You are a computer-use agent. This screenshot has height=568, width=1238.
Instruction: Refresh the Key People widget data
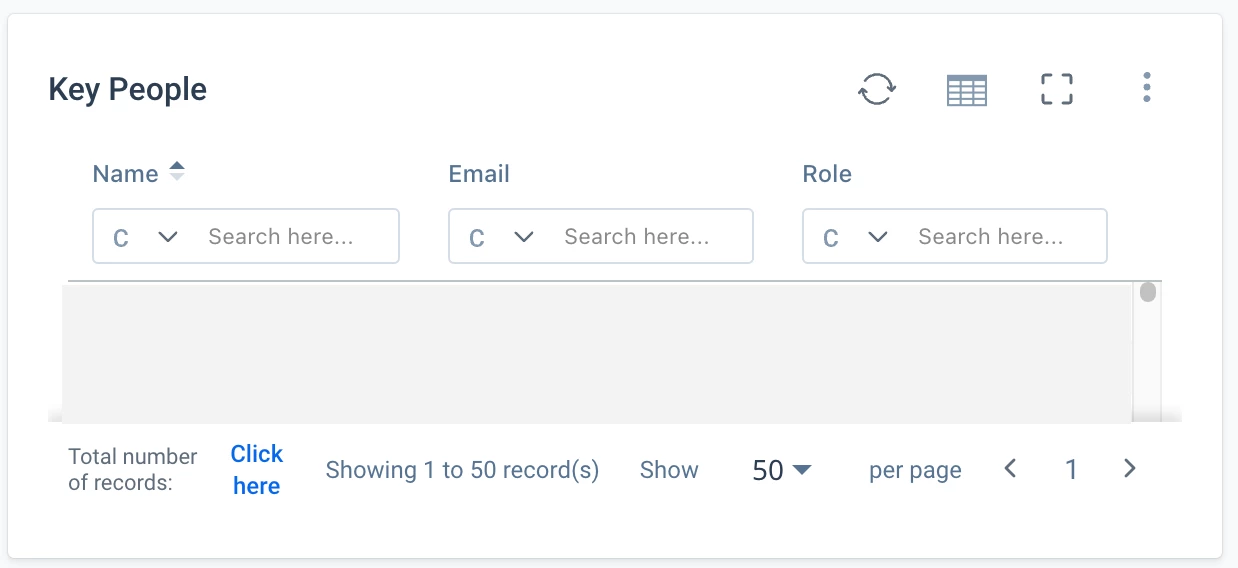click(x=877, y=89)
